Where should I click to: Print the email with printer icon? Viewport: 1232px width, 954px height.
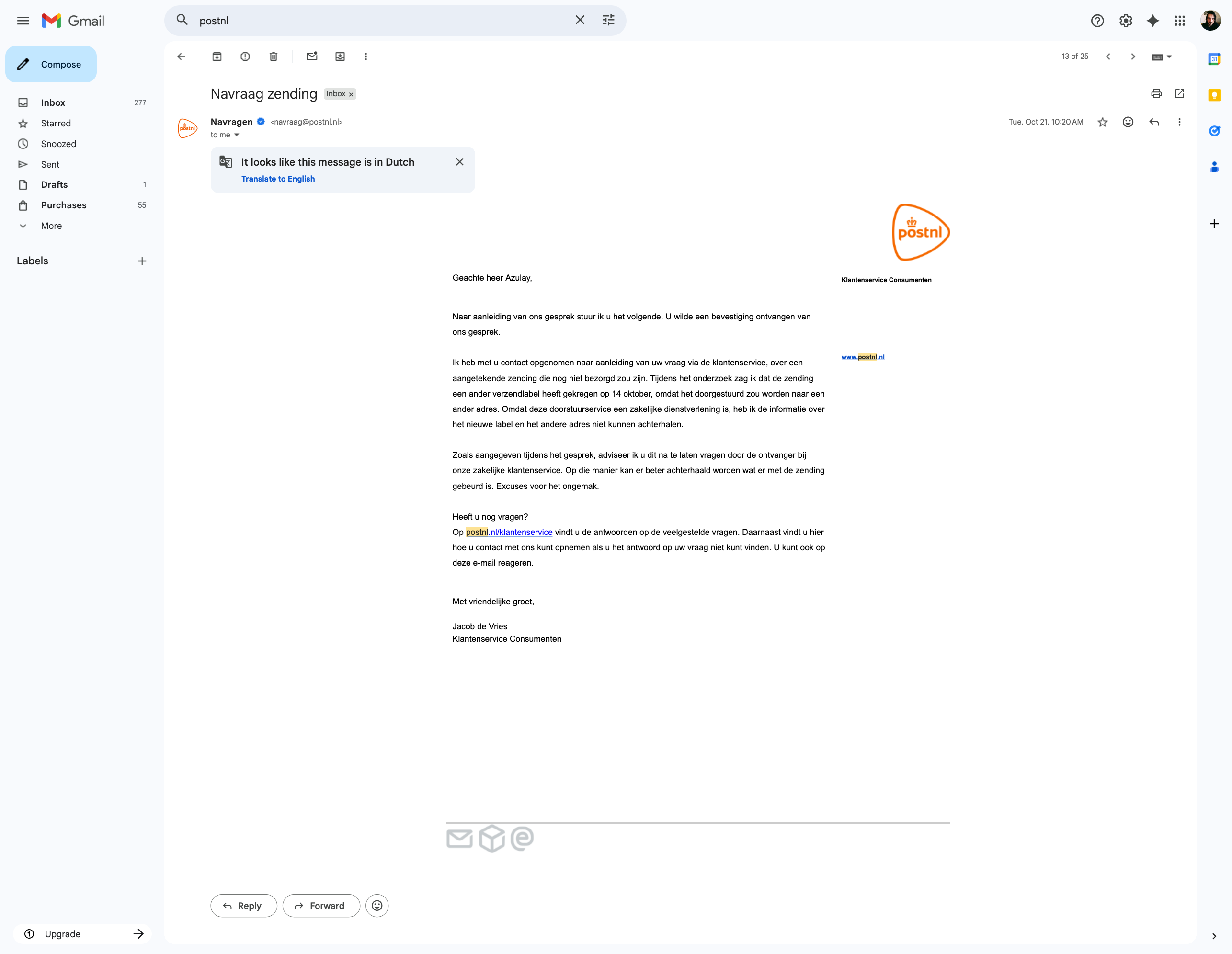point(1156,94)
